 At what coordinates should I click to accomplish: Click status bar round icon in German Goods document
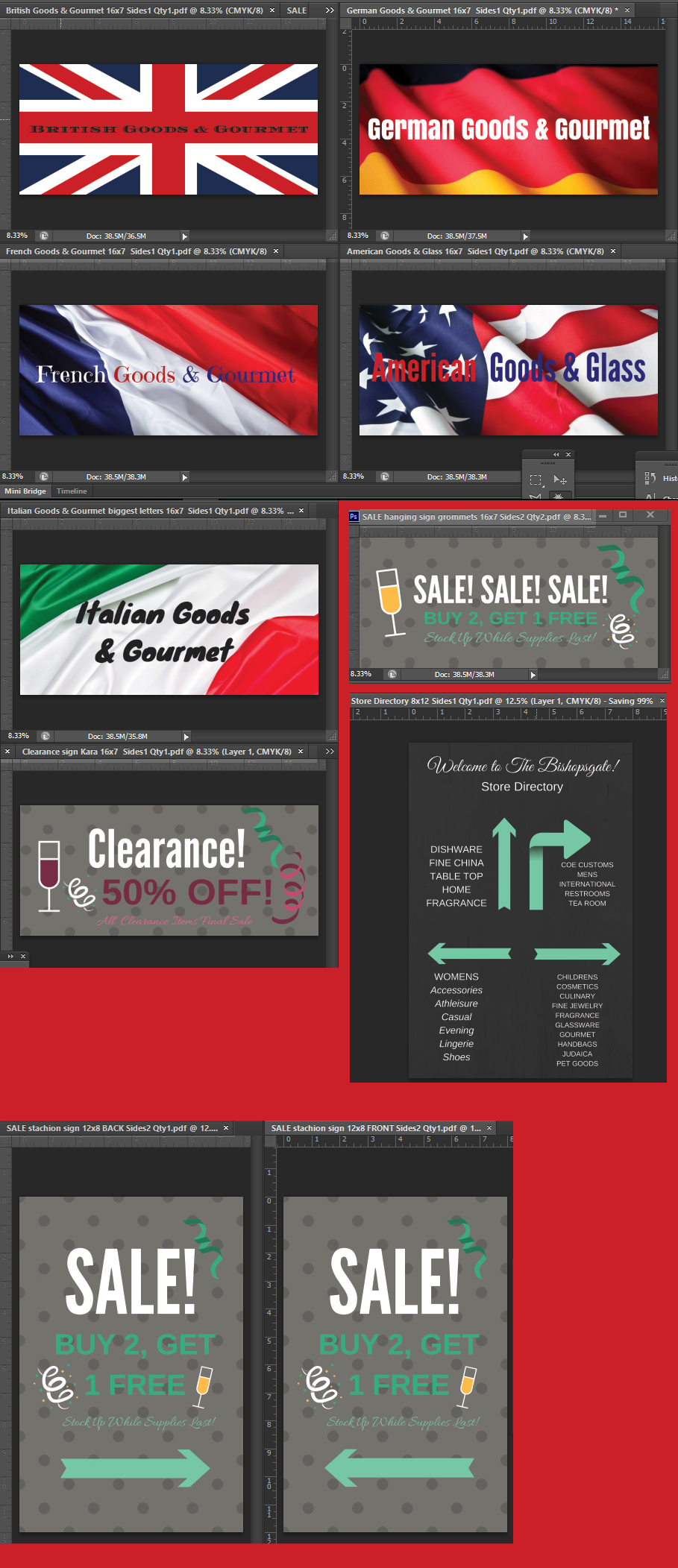pyautogui.click(x=385, y=236)
